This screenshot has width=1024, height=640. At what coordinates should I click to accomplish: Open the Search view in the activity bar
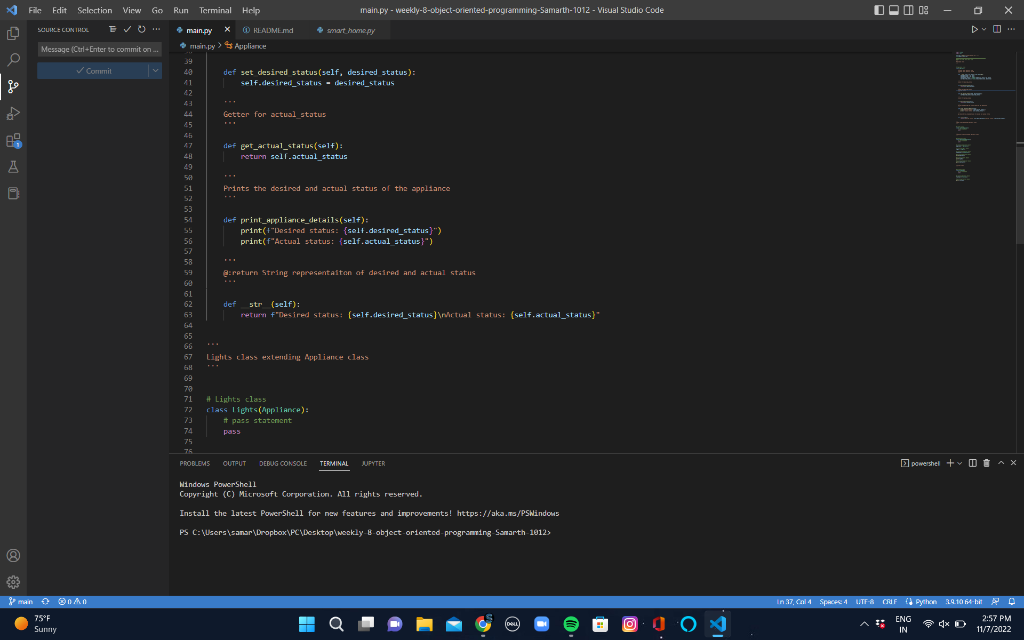[x=13, y=59]
